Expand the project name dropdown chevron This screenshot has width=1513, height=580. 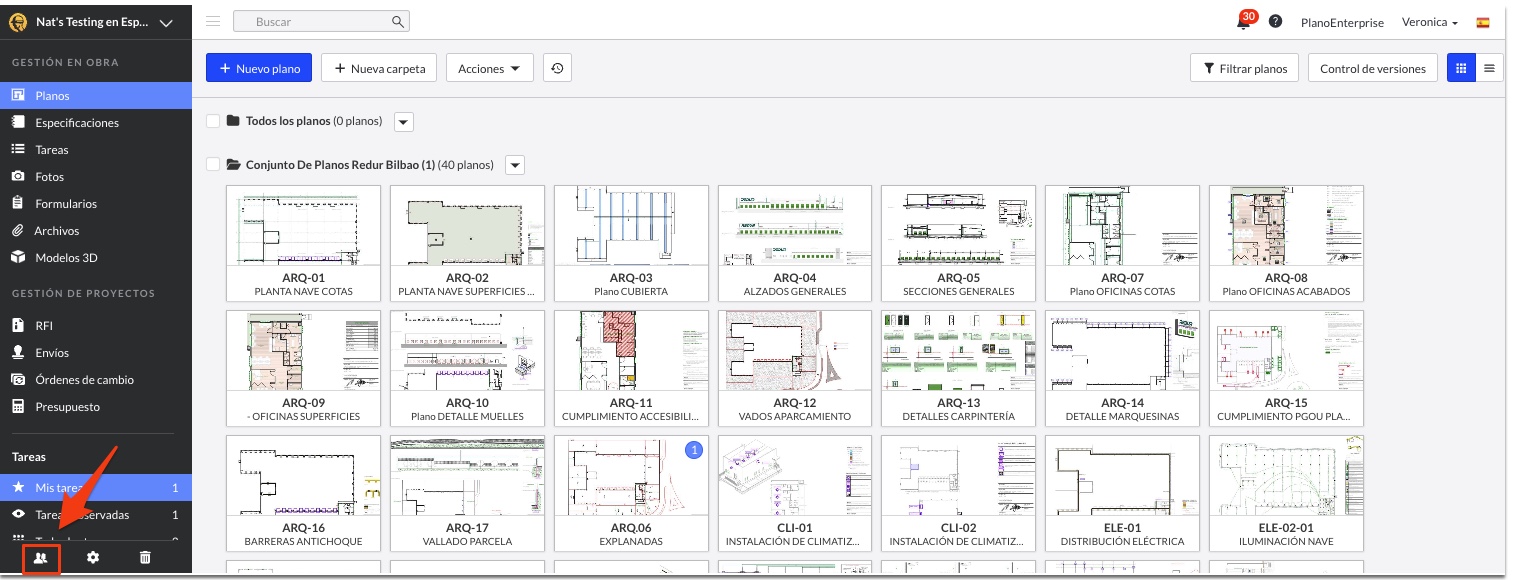(166, 23)
